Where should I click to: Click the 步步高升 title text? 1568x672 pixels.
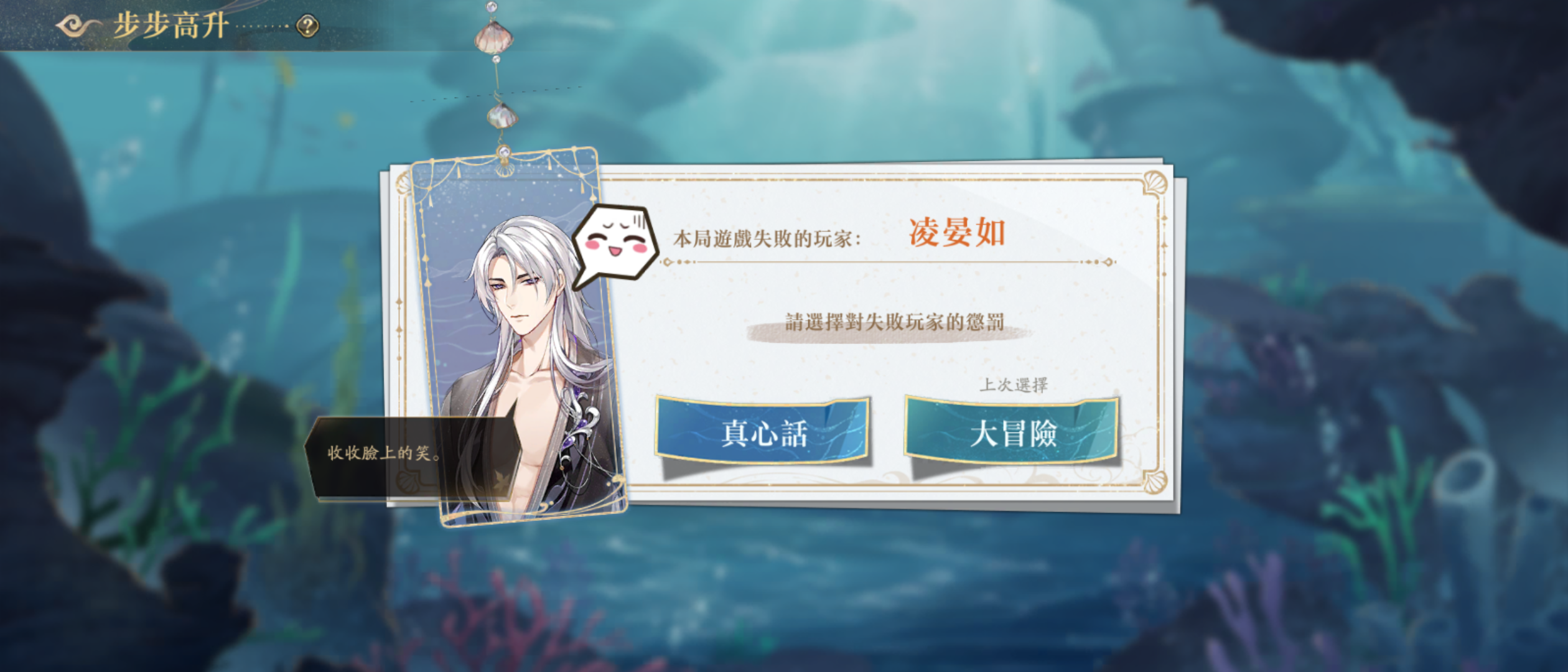click(x=170, y=26)
